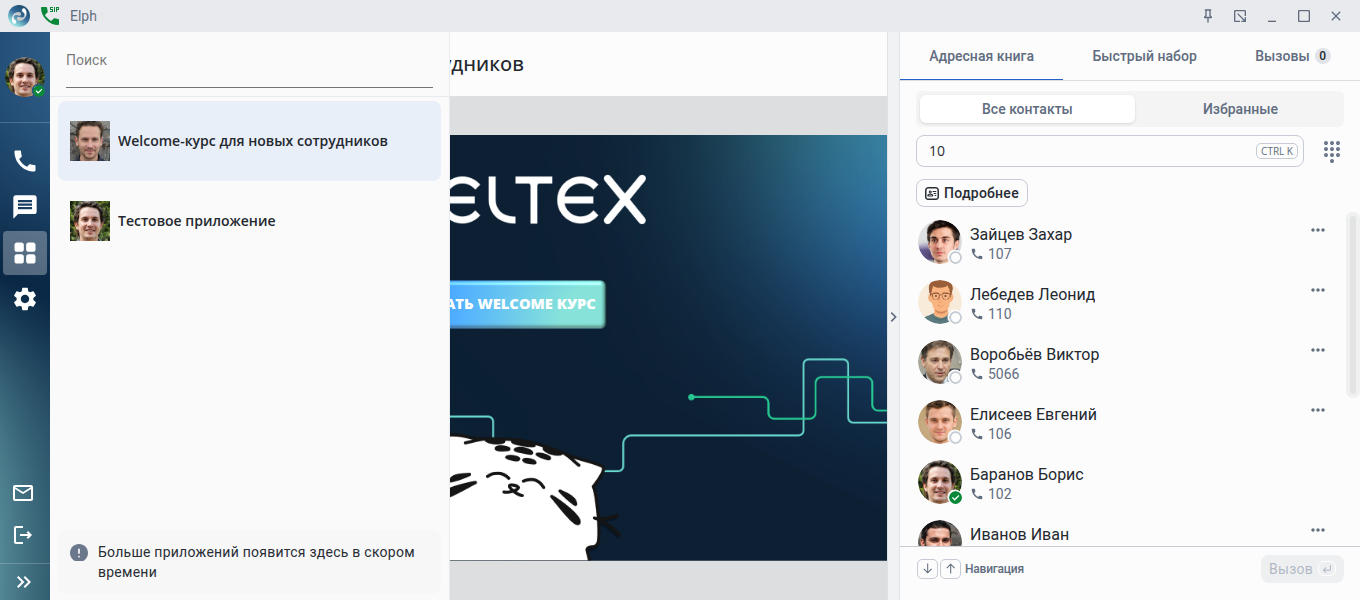Open more options for Зайцев Захар
Viewport: 1360px width, 600px height.
pos(1318,230)
